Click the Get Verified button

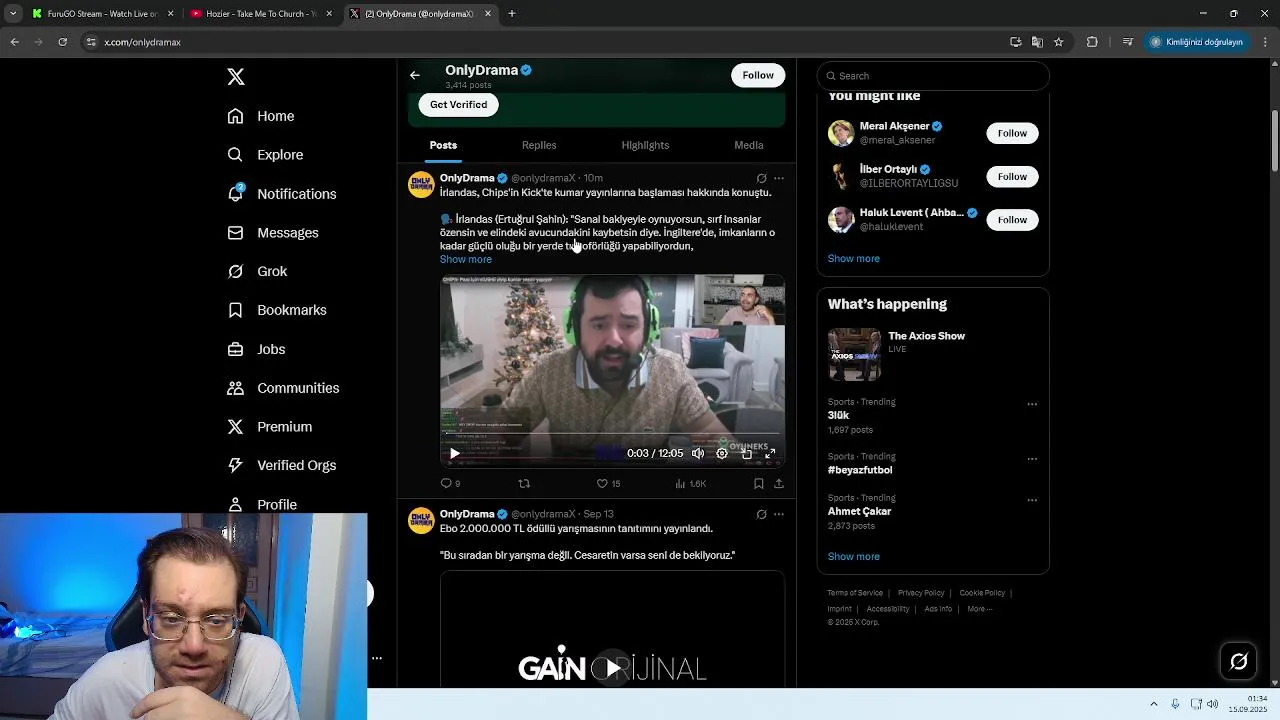point(459,104)
